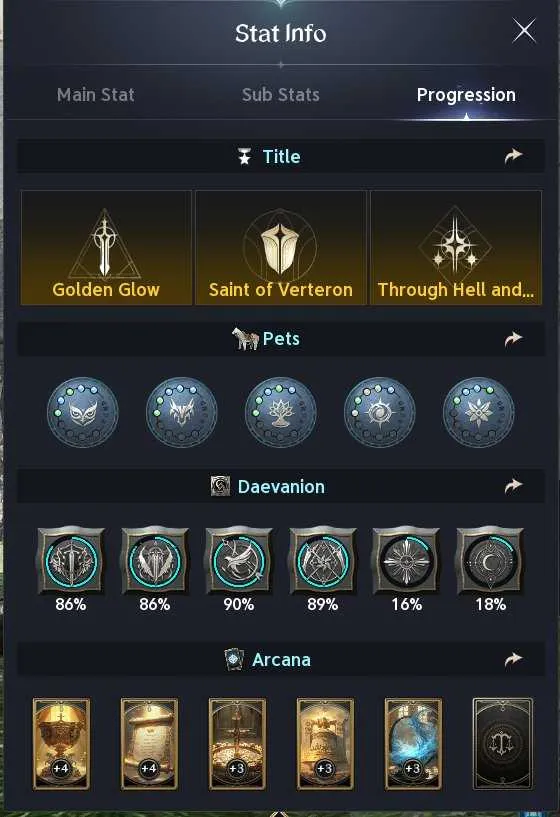This screenshot has width=560, height=817.
Task: Select the Through Hell and... title
Action: (x=456, y=247)
